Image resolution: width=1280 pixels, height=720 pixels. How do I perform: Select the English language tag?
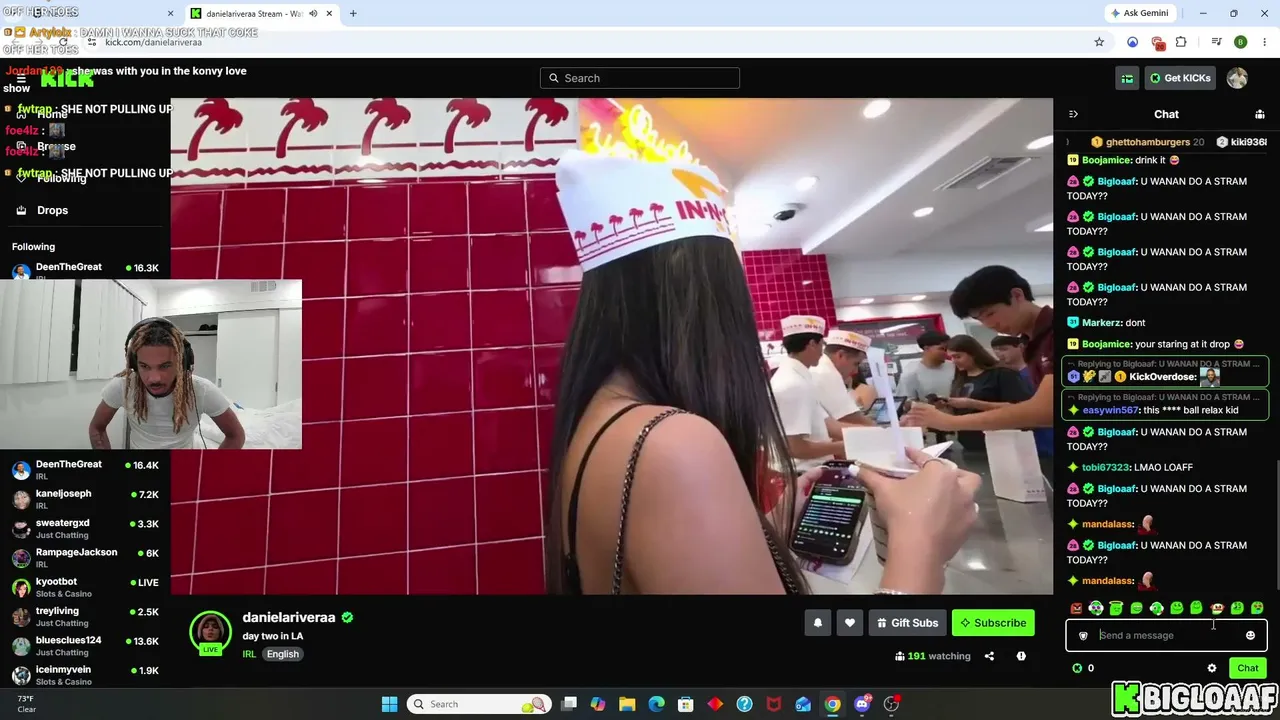[283, 654]
